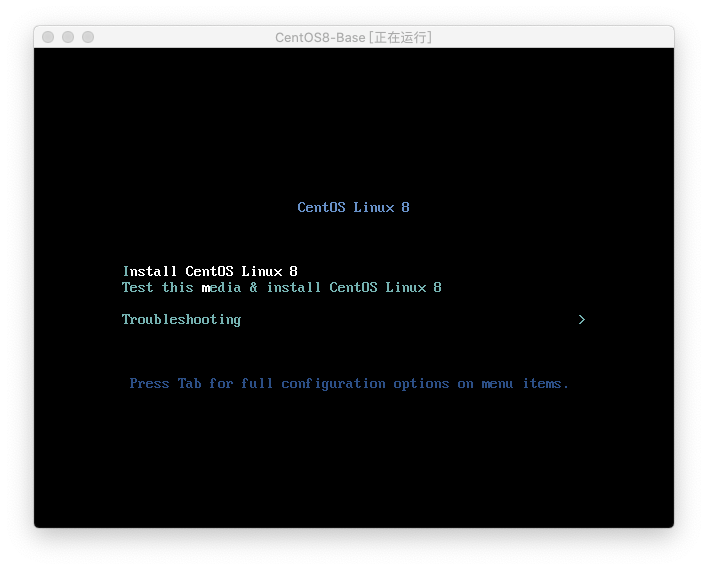Open the Troubleshooting boot menu entry
The height and width of the screenshot is (570, 708).
pyautogui.click(x=181, y=319)
